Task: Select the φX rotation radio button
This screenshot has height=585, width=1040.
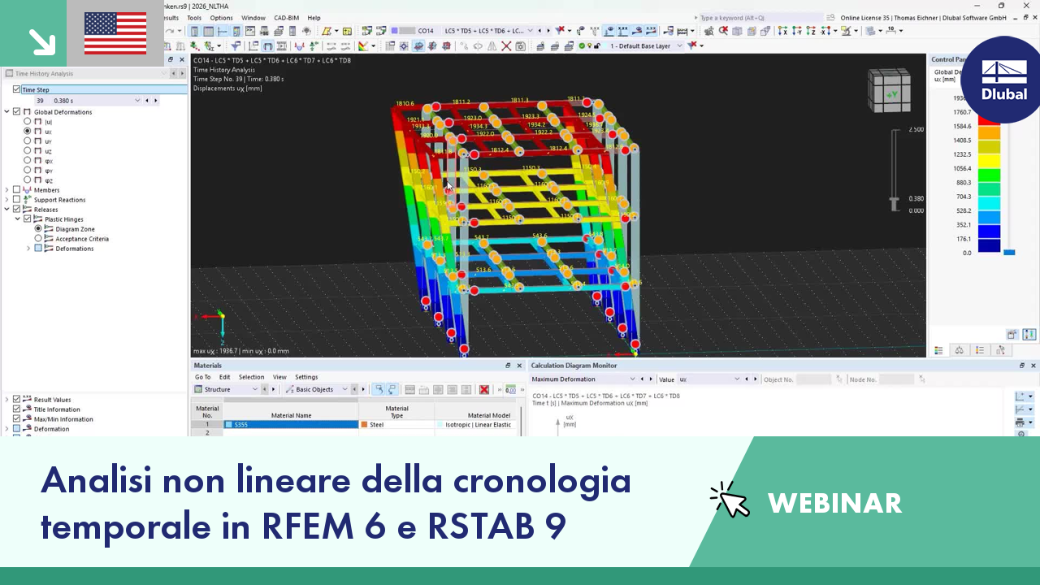Action: click(x=27, y=160)
